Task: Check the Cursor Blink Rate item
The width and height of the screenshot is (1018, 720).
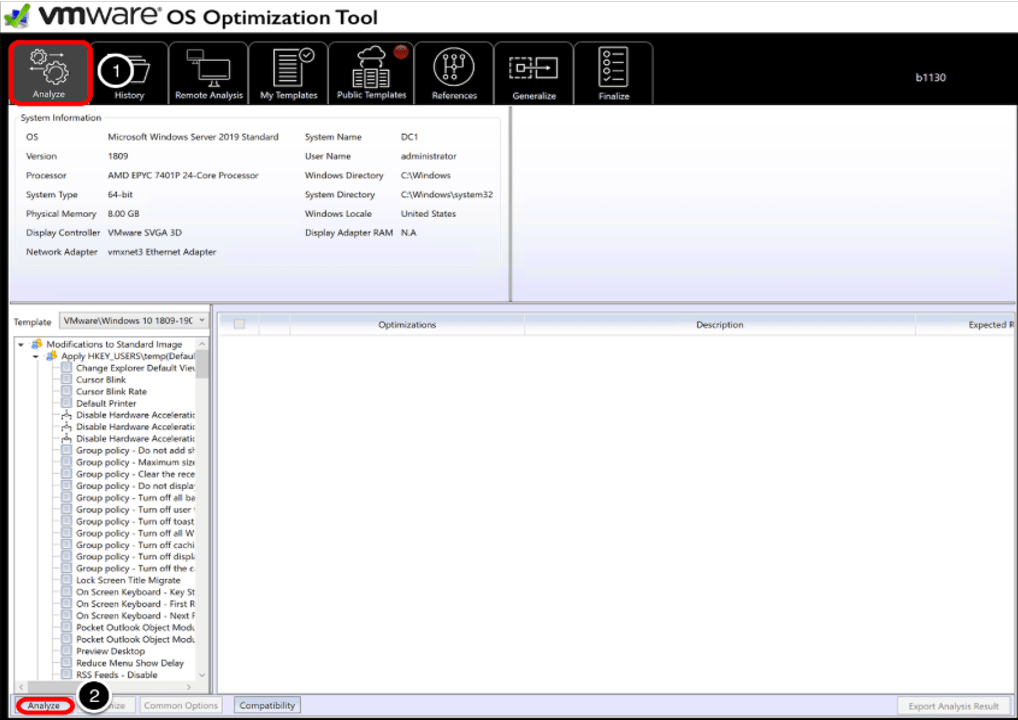Action: tap(67, 392)
